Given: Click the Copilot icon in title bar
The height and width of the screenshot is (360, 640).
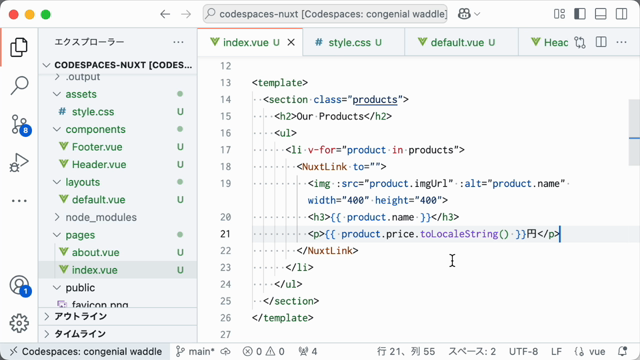Looking at the screenshot, I should (464, 14).
